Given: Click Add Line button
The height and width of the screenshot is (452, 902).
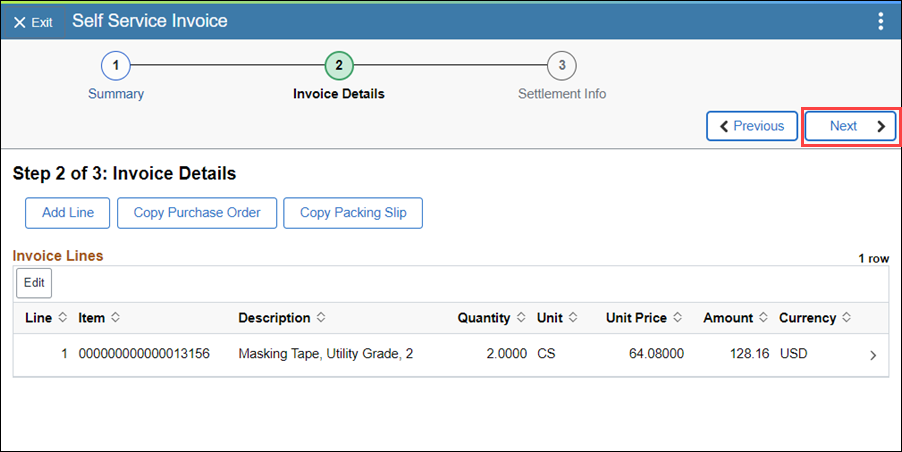Looking at the screenshot, I should coord(67,213).
